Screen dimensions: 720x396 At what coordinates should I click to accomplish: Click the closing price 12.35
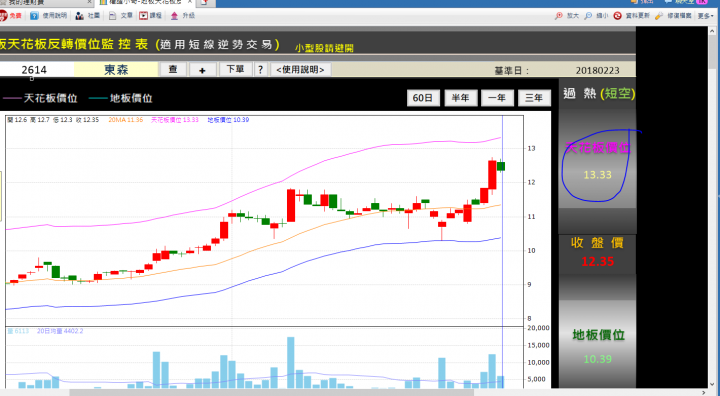pyautogui.click(x=597, y=261)
